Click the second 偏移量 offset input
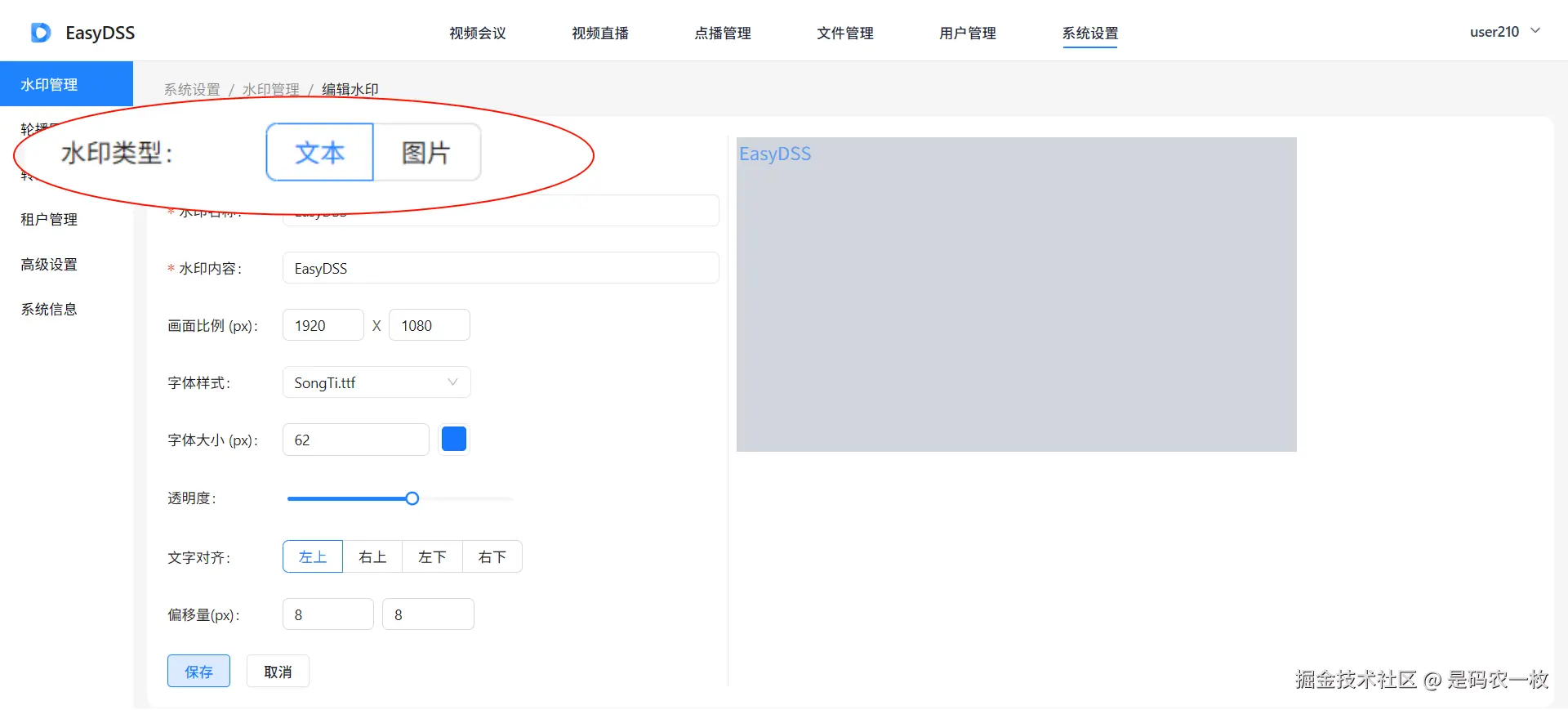 click(428, 614)
